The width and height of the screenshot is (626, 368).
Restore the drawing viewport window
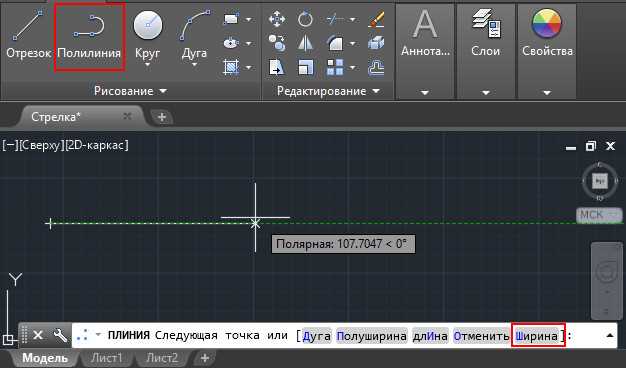click(x=590, y=146)
